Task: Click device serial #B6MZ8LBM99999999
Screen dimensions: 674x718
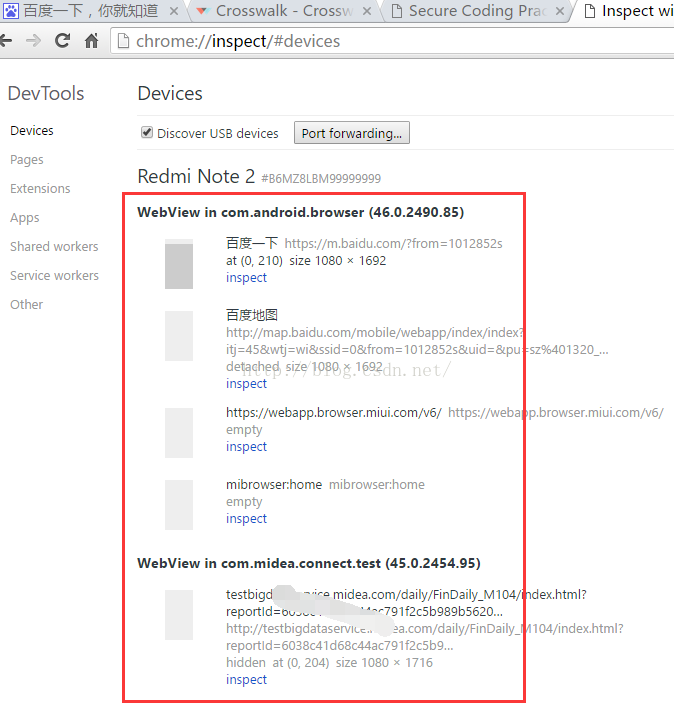Action: [321, 179]
